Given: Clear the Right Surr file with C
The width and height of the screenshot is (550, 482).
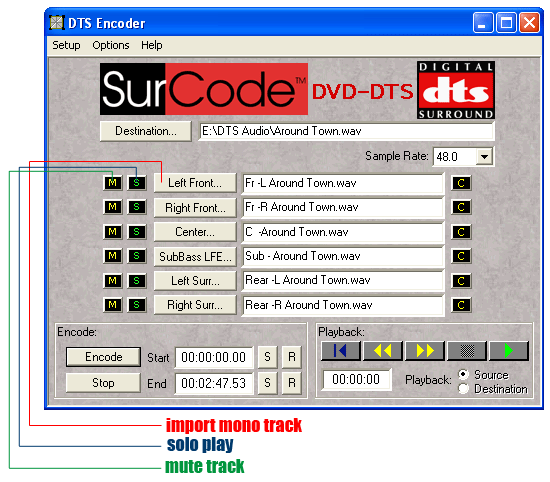Looking at the screenshot, I should pos(461,305).
